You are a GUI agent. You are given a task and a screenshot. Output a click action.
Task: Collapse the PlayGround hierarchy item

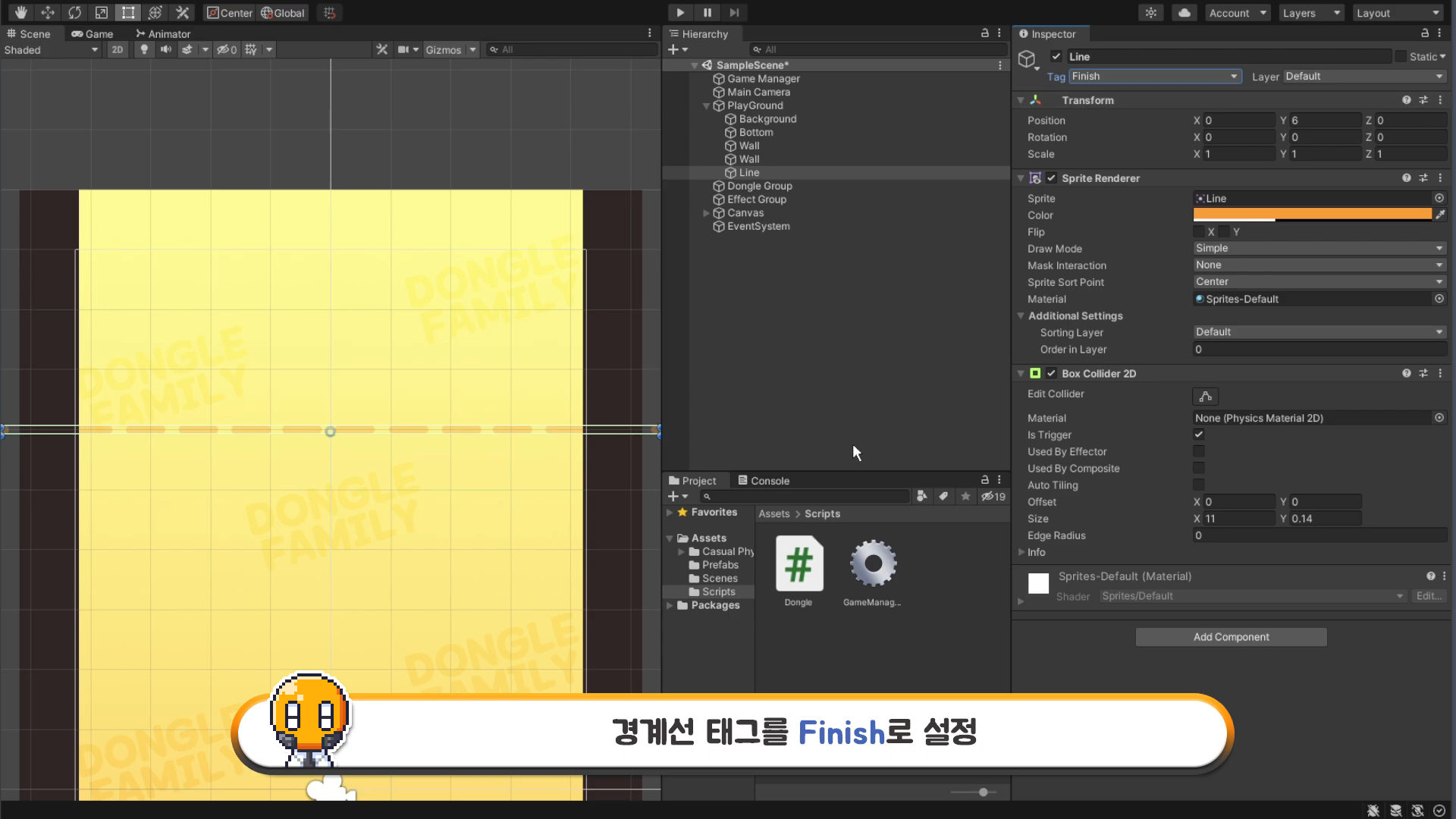pyautogui.click(x=707, y=106)
